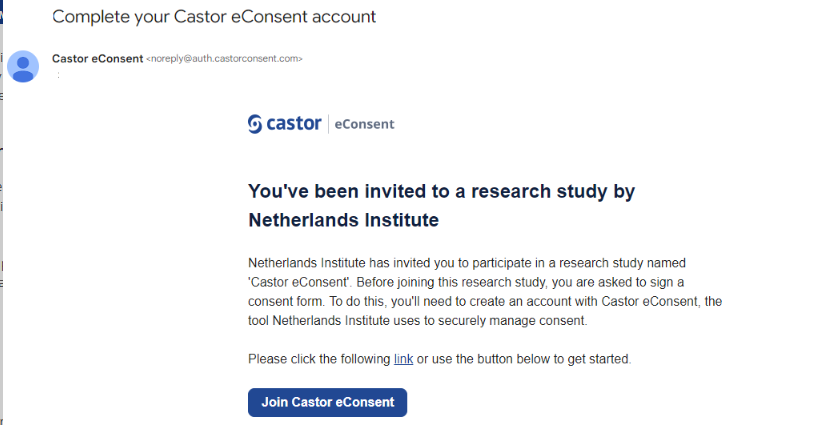Click the small dots beneath the sender name
This screenshot has width=832, height=425.
click(58, 75)
